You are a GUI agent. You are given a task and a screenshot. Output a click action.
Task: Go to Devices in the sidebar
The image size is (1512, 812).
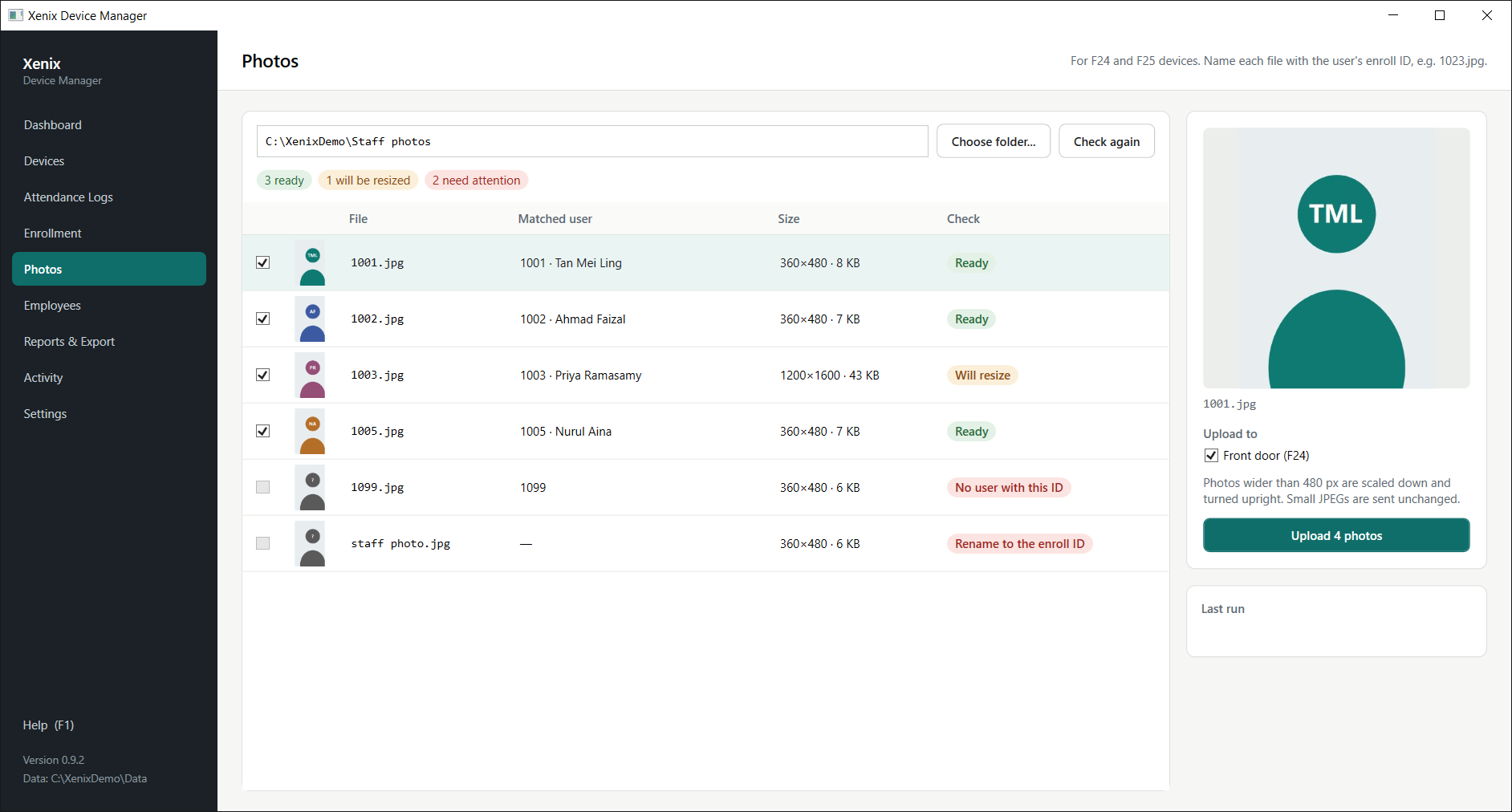[x=109, y=161]
